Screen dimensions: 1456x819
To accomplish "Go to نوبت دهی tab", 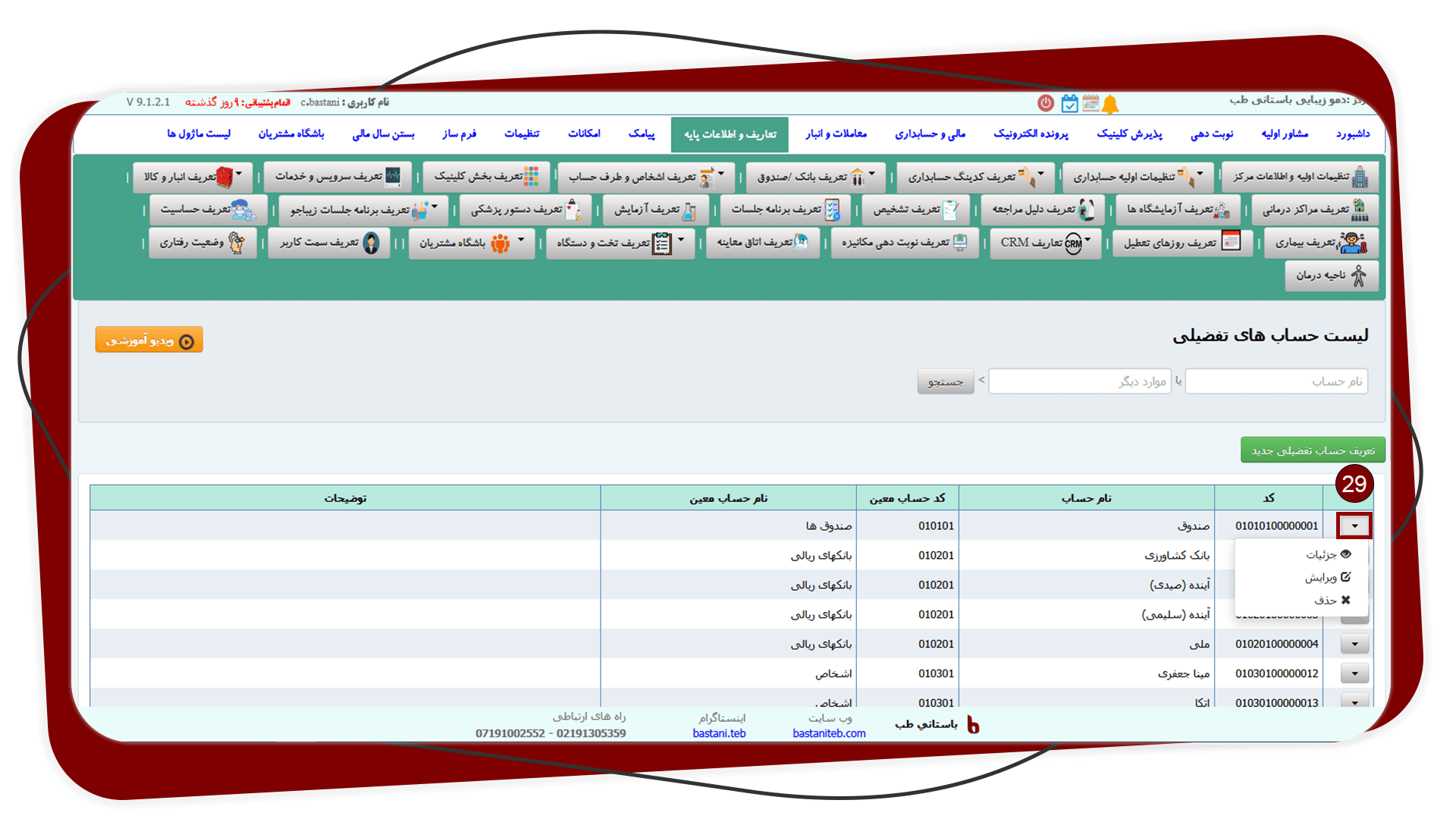I will (x=1212, y=134).
